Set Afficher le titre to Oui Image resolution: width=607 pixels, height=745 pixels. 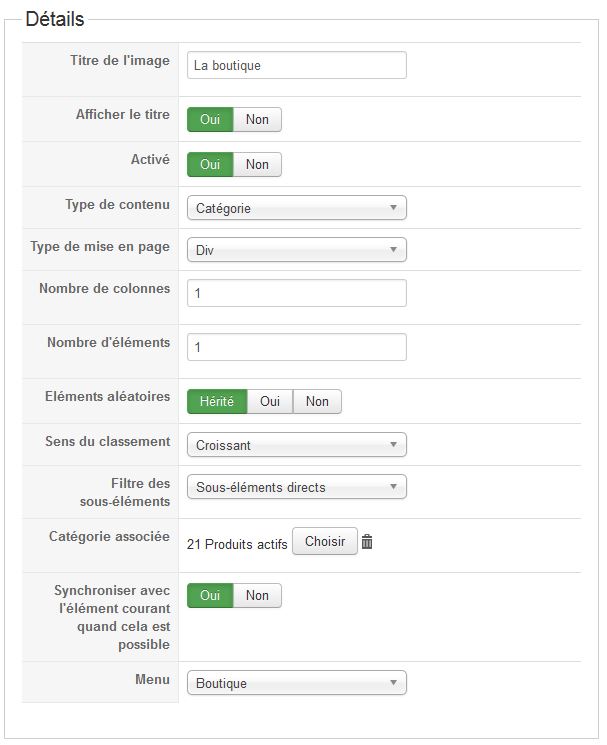pyautogui.click(x=210, y=119)
